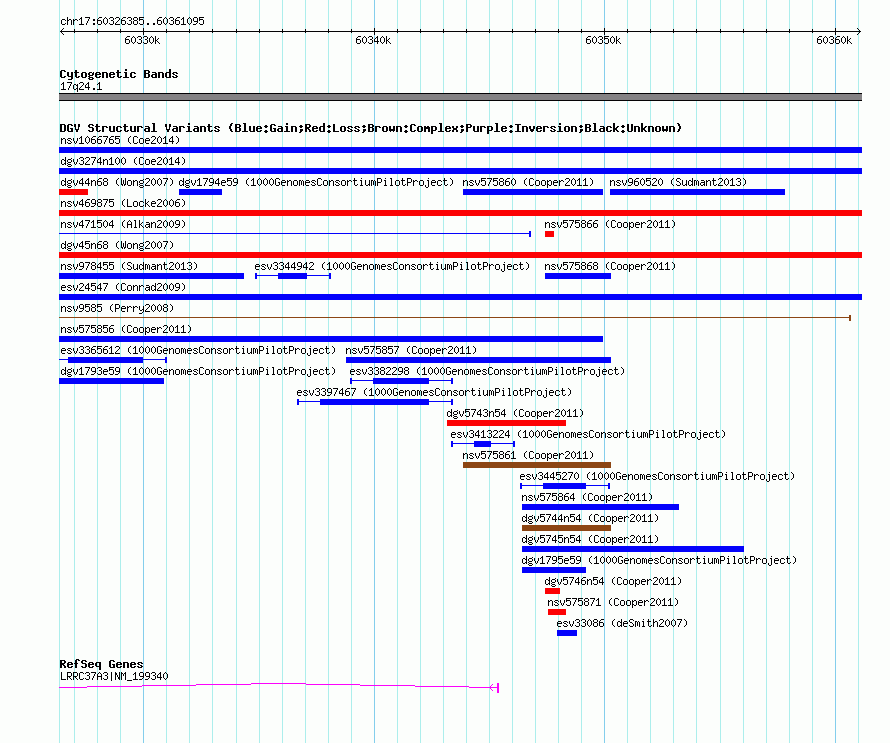Image resolution: width=890 pixels, height=743 pixels.
Task: Select nsv471504 (Alkan2009) label
Action: pos(123,224)
